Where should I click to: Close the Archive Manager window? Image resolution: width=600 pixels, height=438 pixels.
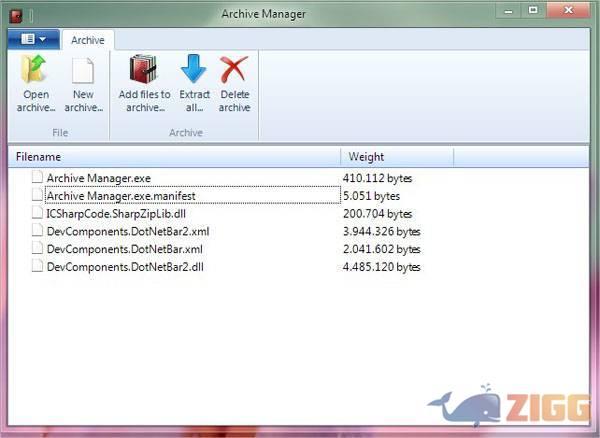pos(568,10)
